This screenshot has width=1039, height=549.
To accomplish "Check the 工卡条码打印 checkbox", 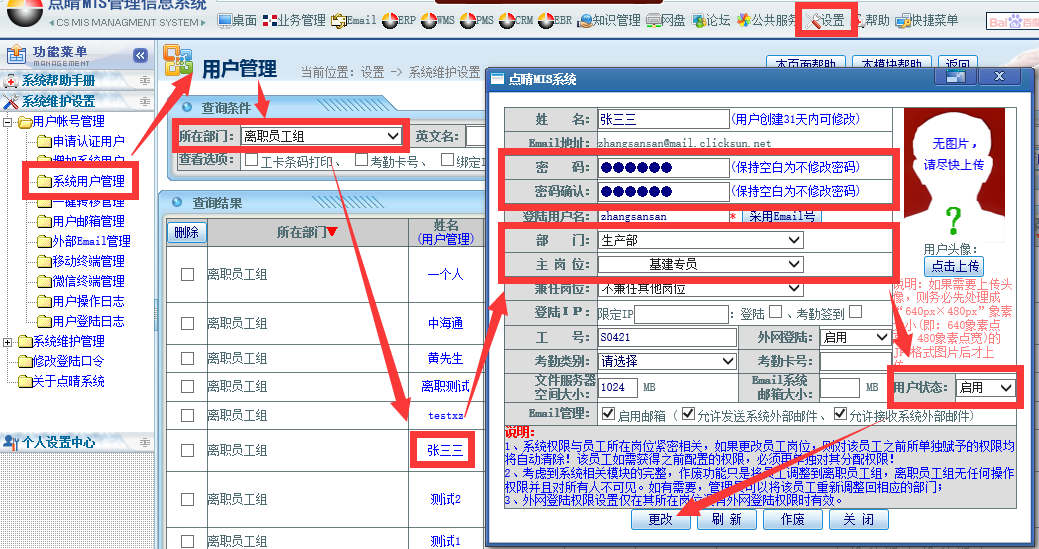I will (x=252, y=160).
